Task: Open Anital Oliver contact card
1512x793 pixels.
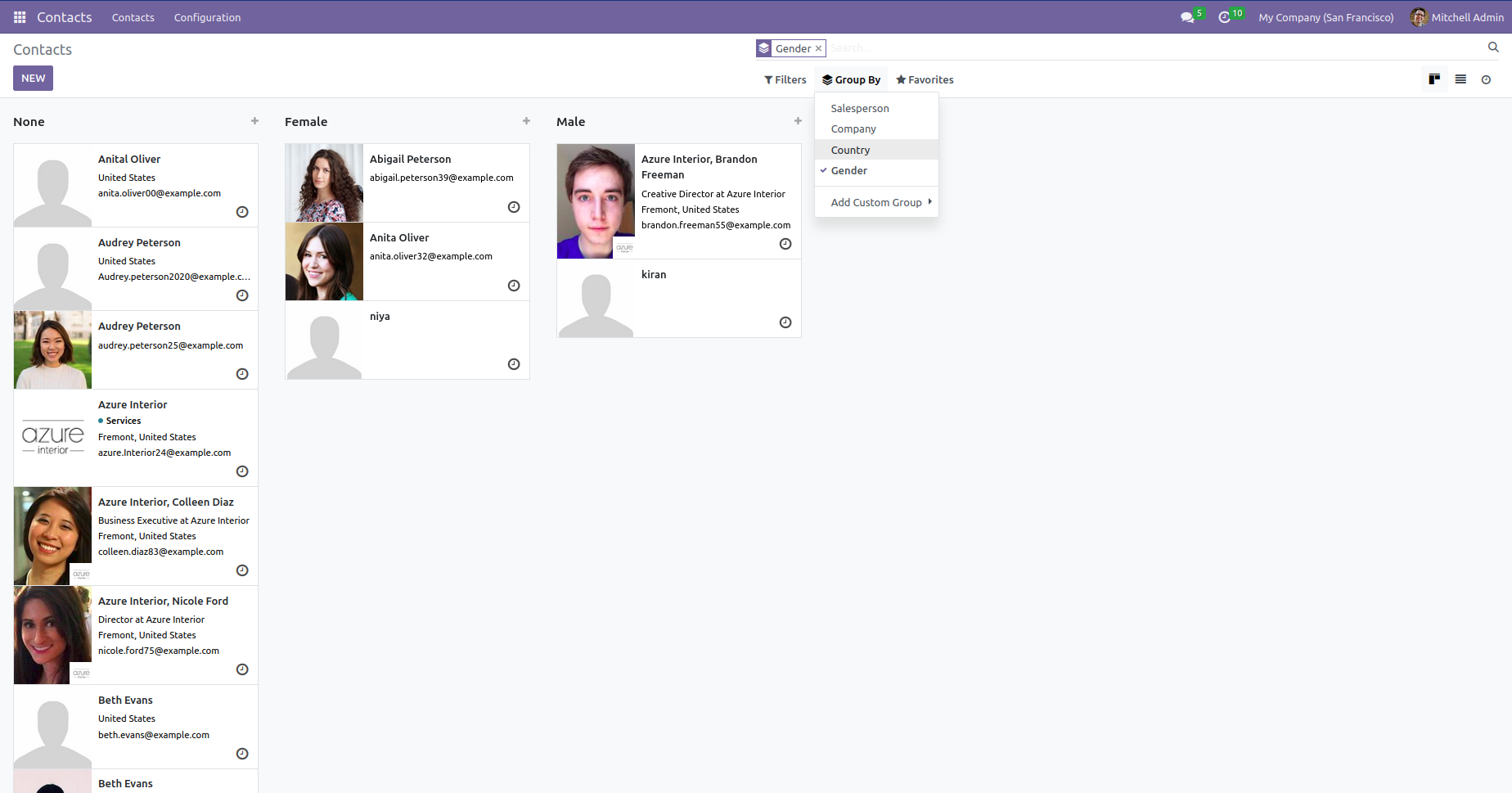Action: click(x=136, y=186)
